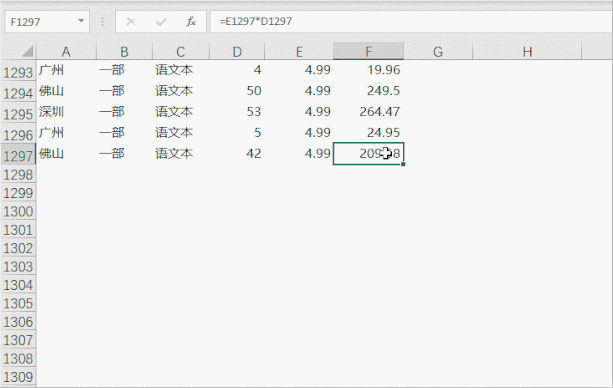Screen dimensions: 613x388
Task: Click the Cancel X formula icon
Action: (131, 22)
